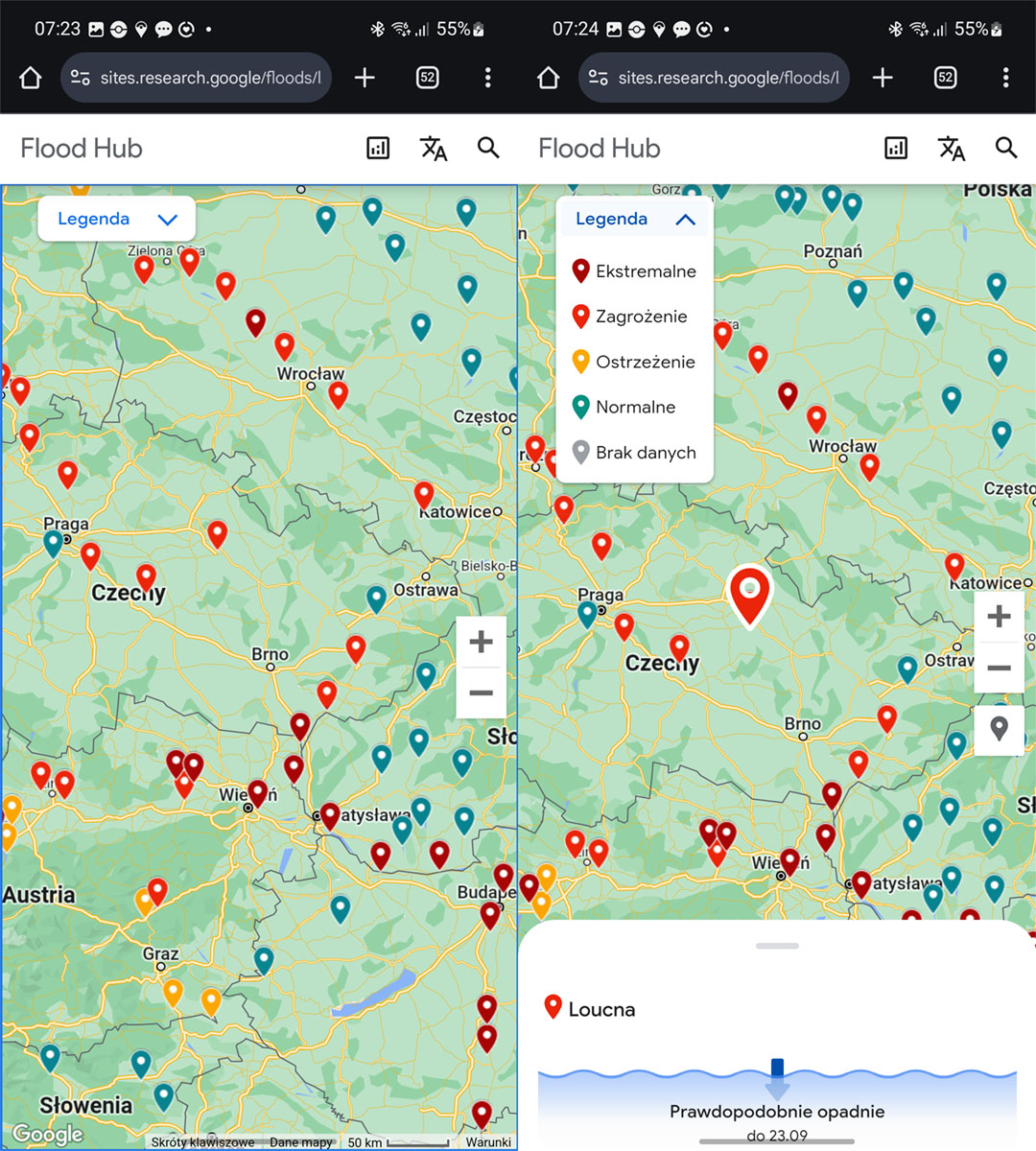
Task: Click the 'Ostrzeżenie' legend entry
Action: click(633, 362)
